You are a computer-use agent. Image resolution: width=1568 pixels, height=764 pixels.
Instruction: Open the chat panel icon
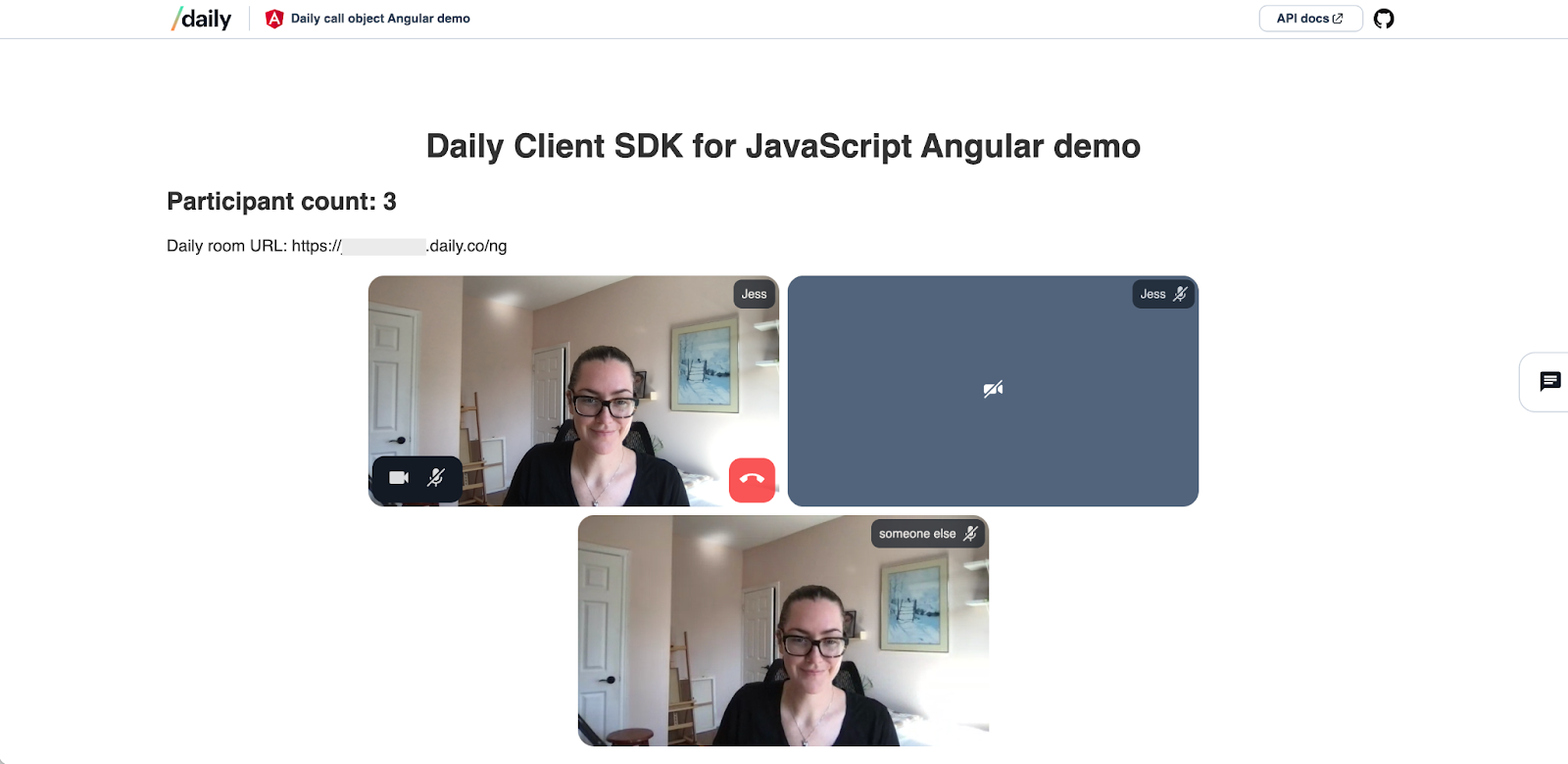[1549, 382]
